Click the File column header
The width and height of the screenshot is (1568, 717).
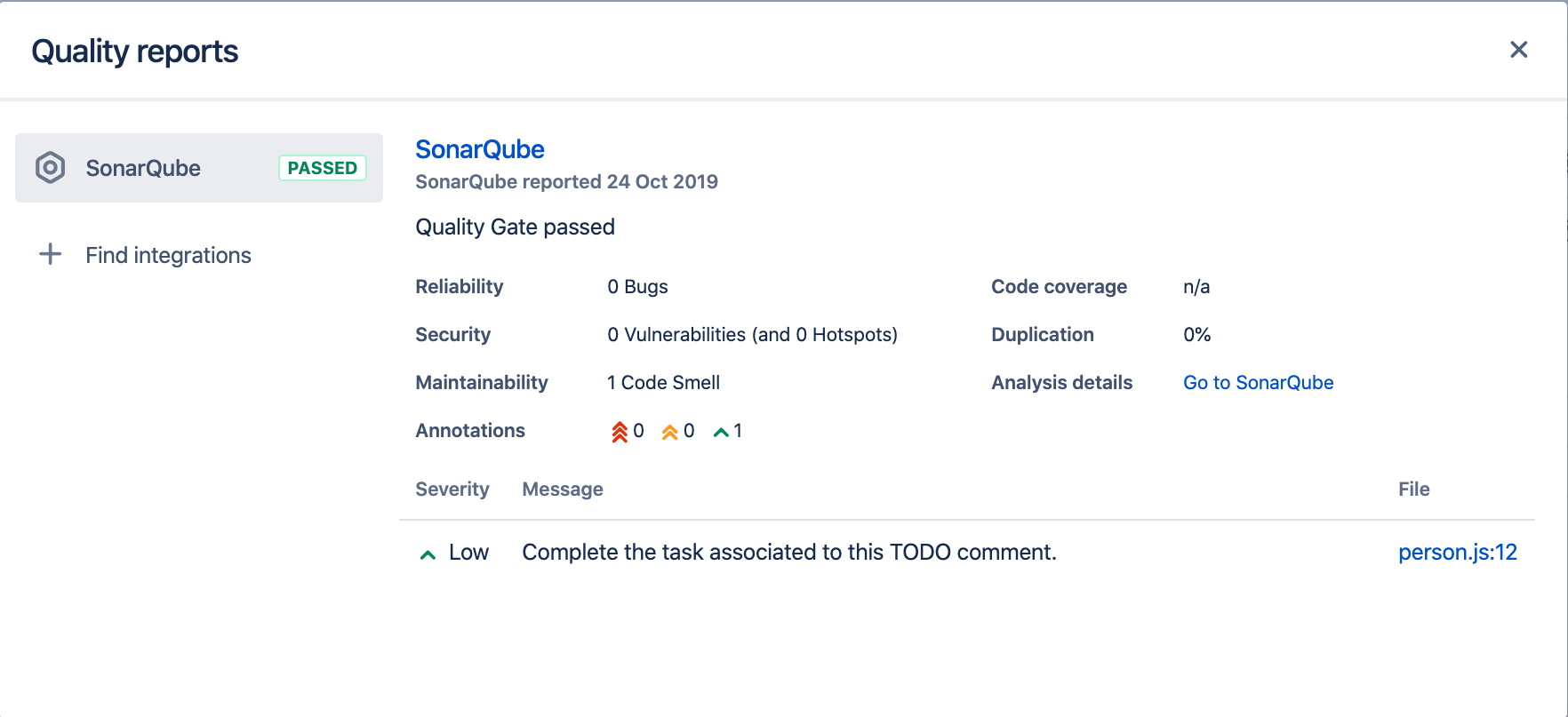(x=1413, y=489)
